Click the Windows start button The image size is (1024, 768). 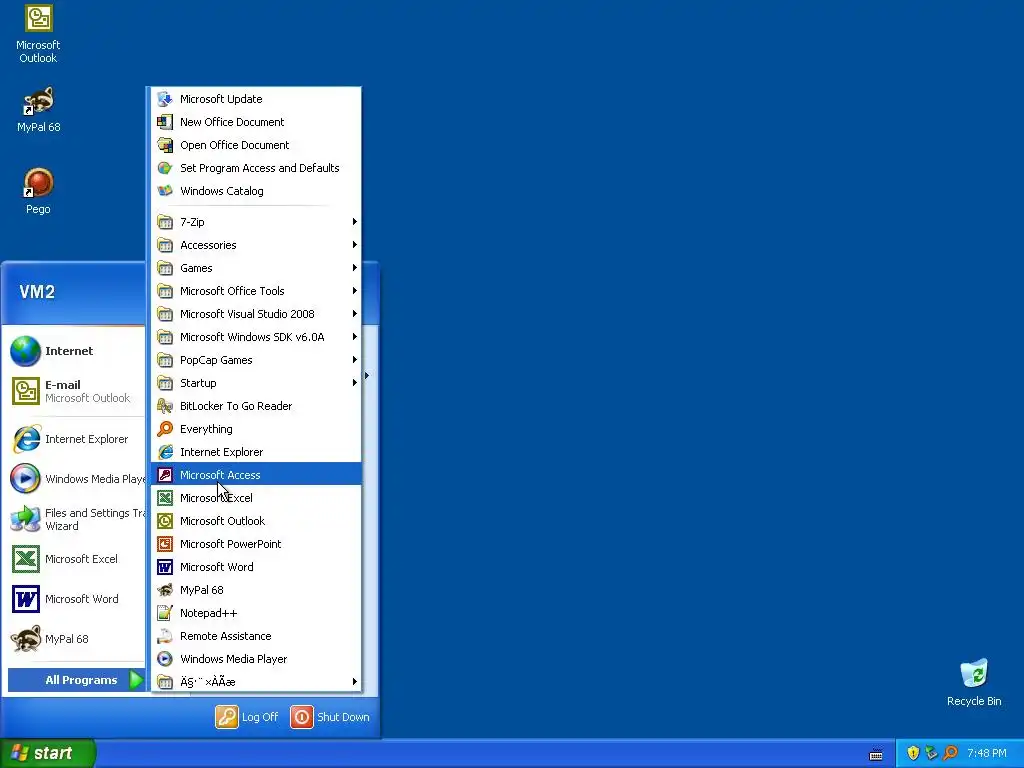(x=47, y=753)
